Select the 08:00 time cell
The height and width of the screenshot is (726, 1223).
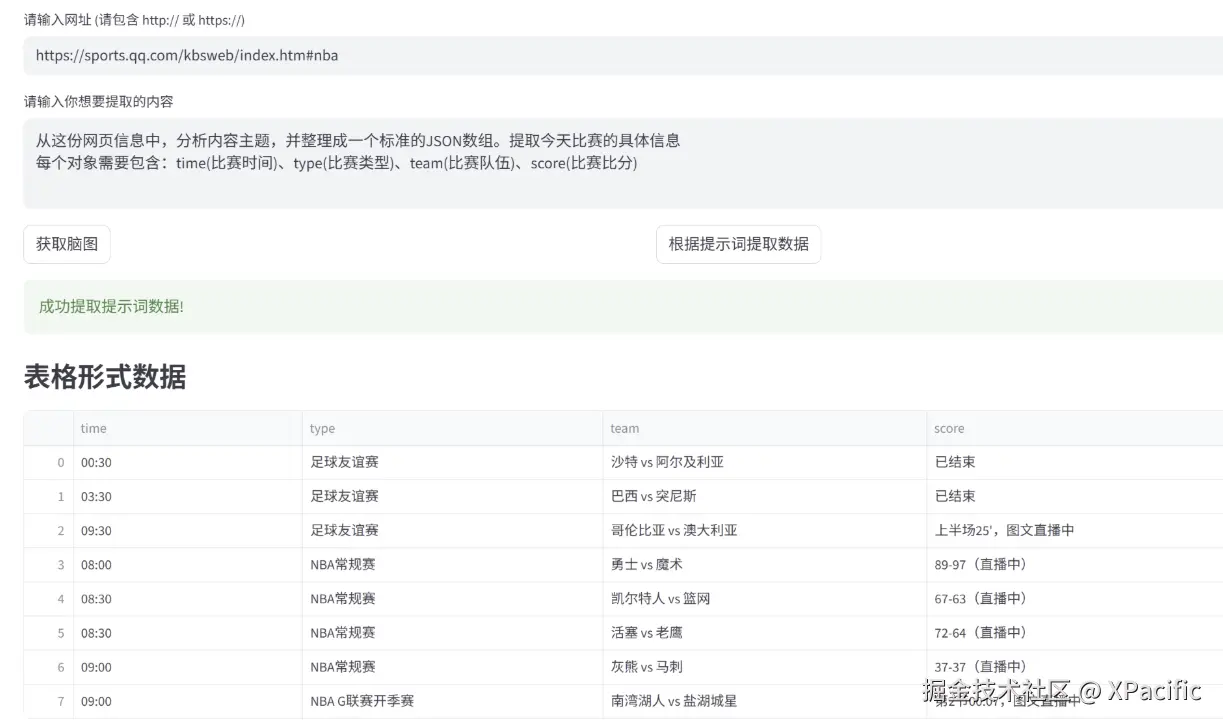click(x=188, y=564)
